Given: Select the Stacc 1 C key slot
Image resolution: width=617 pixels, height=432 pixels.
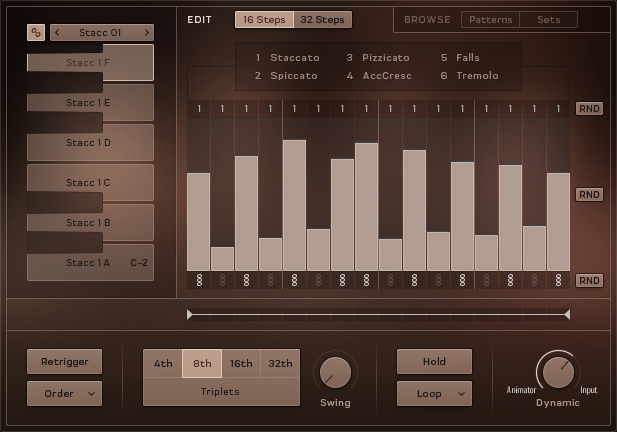Looking at the screenshot, I should tap(90, 183).
